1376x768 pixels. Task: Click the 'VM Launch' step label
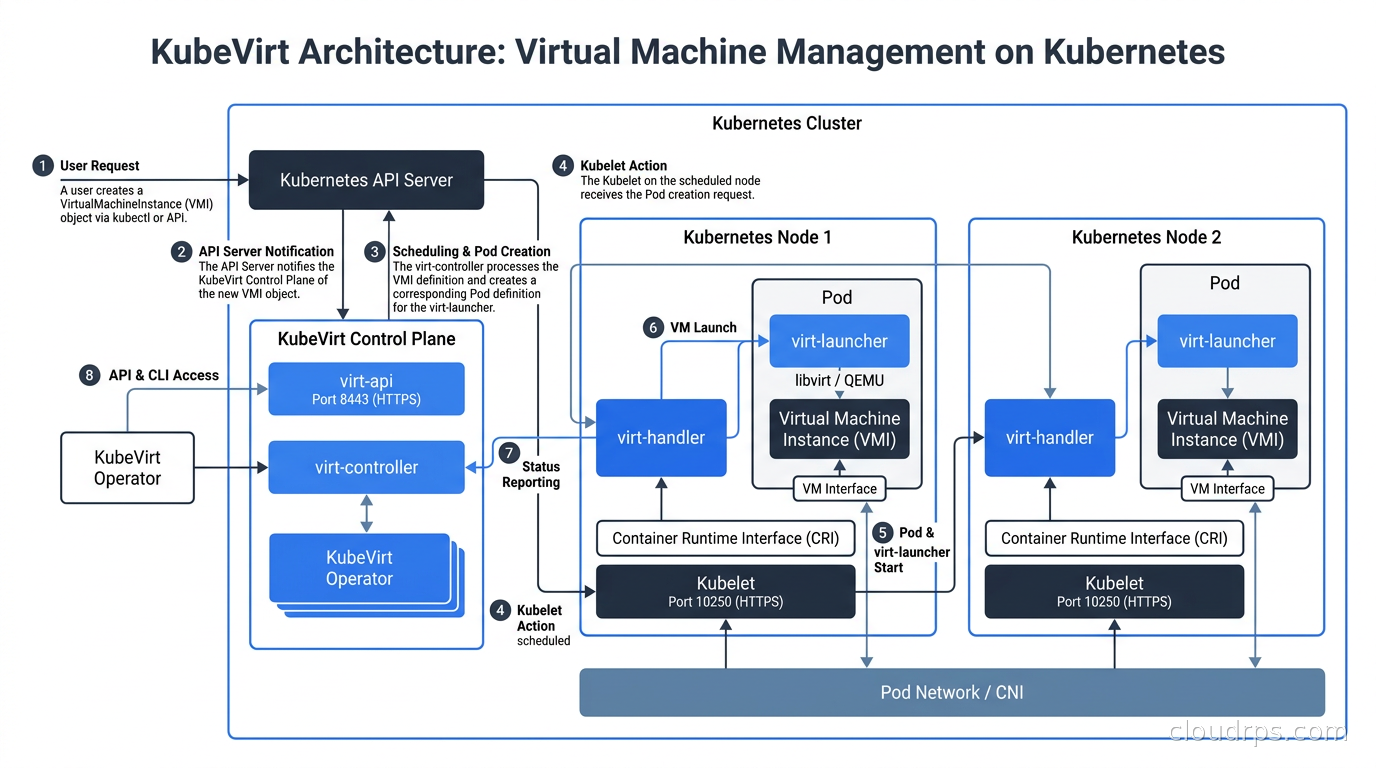704,327
